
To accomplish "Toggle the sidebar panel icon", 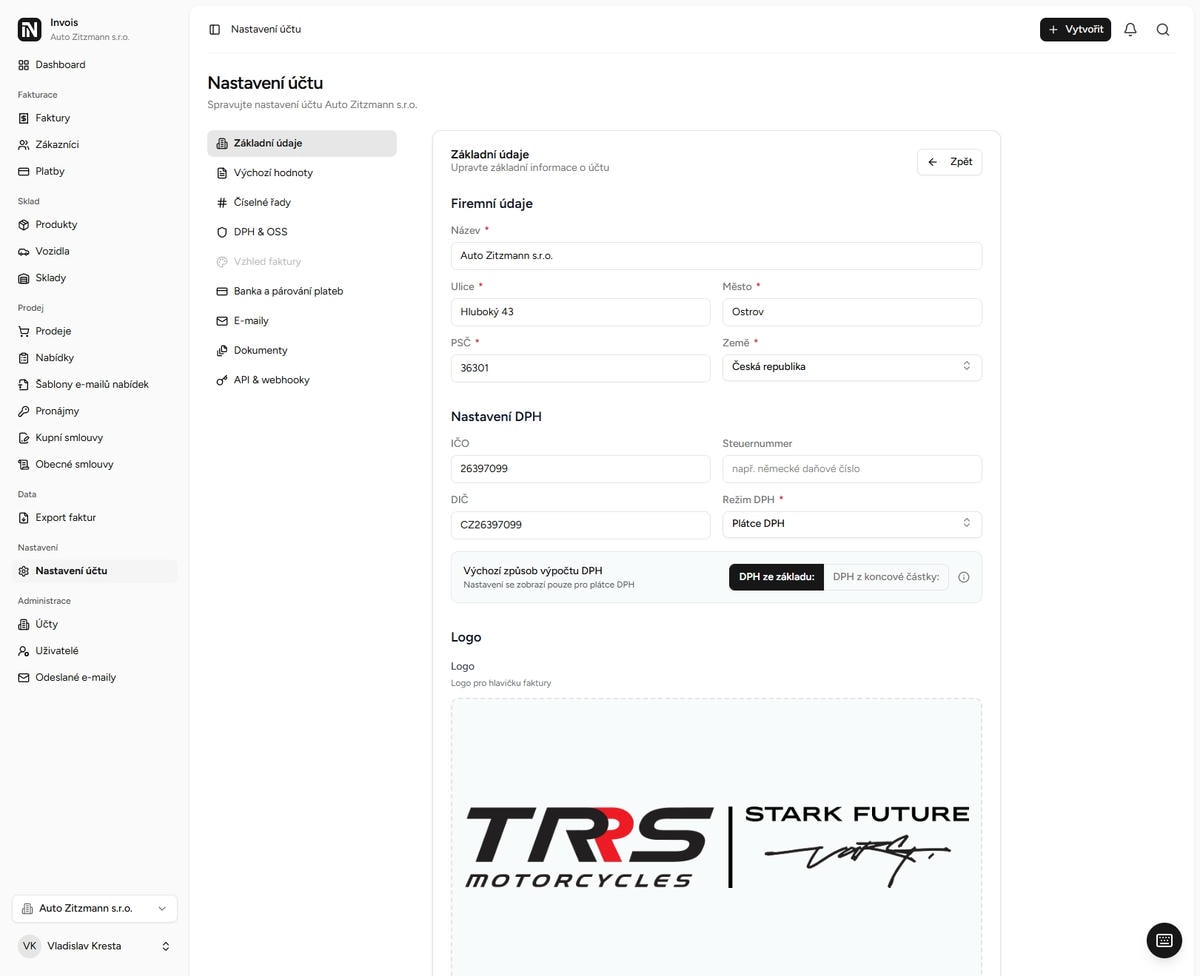I will click(214, 29).
